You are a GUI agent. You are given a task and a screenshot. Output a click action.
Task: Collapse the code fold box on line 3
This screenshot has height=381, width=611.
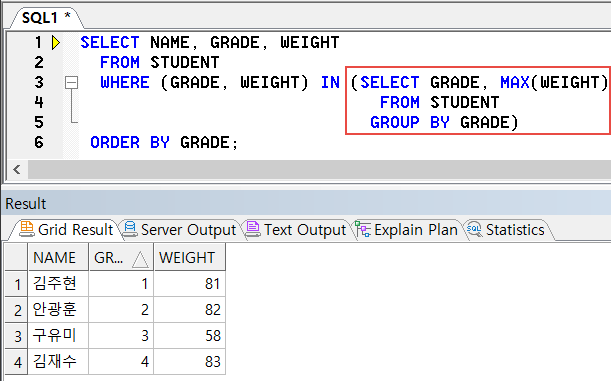coord(71,83)
